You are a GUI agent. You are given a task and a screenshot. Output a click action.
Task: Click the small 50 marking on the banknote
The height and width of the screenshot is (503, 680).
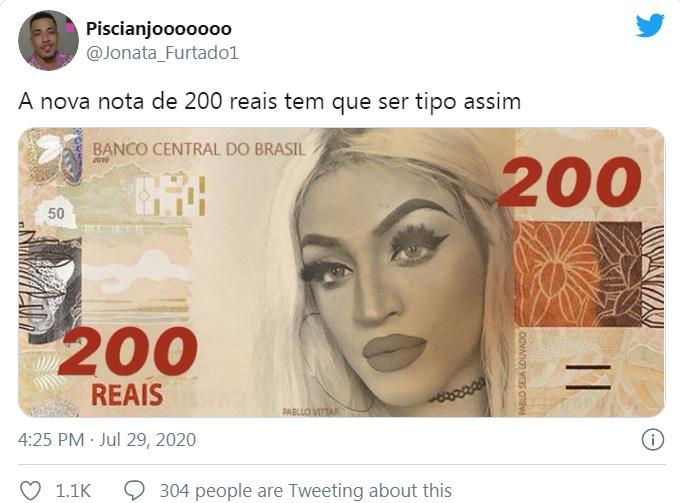56,214
